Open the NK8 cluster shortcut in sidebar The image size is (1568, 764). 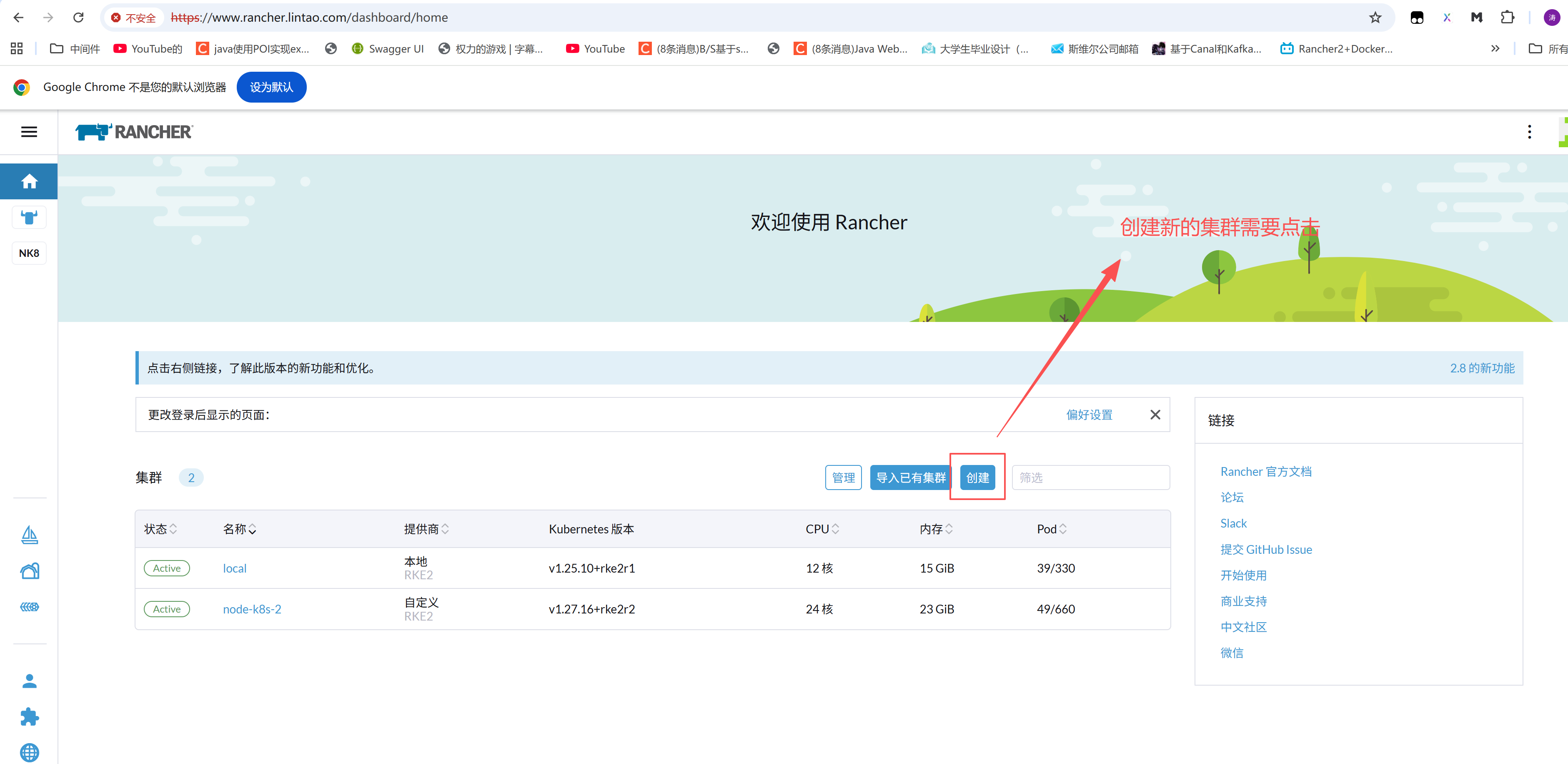click(29, 253)
